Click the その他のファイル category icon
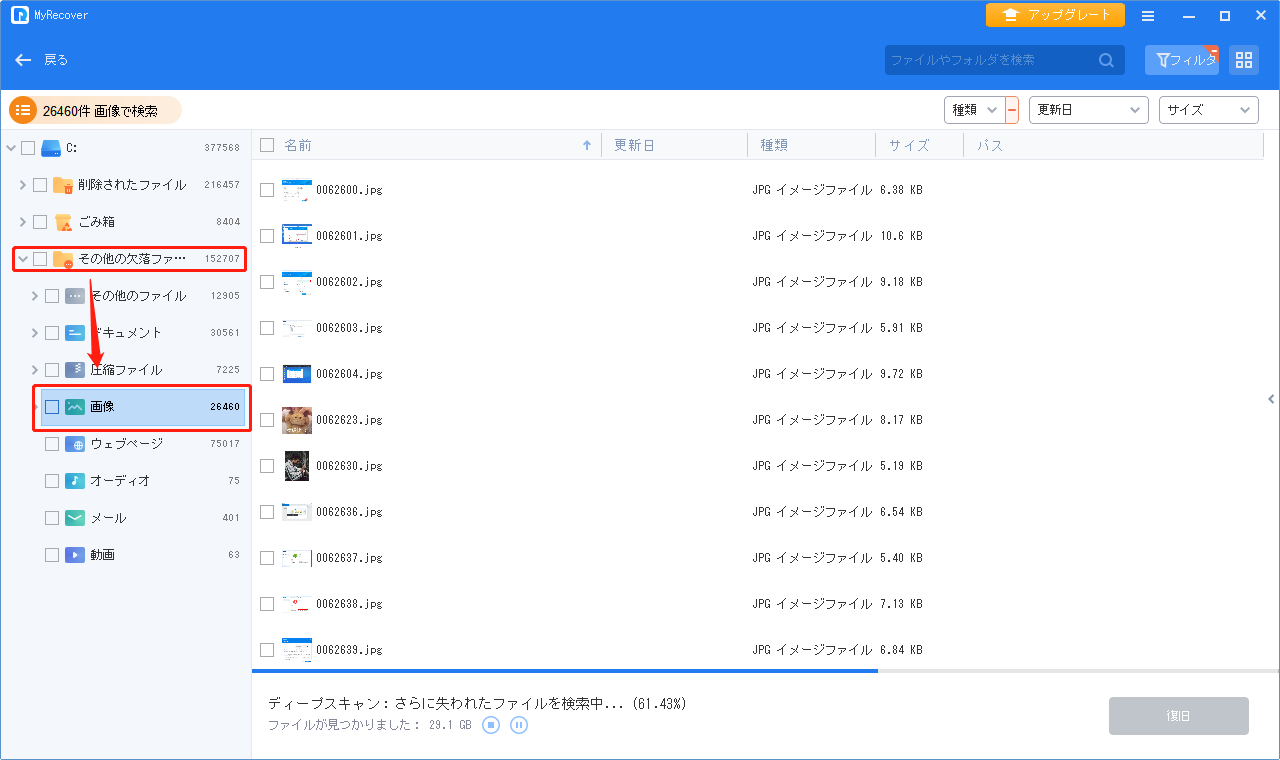 [x=75, y=296]
